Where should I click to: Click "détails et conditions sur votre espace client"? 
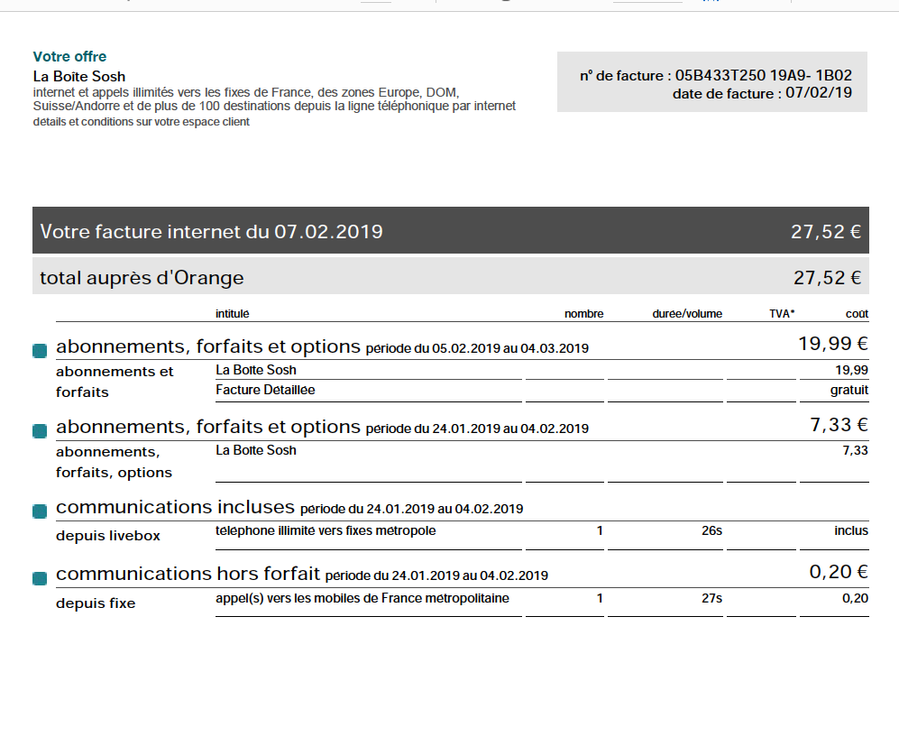coord(141,122)
